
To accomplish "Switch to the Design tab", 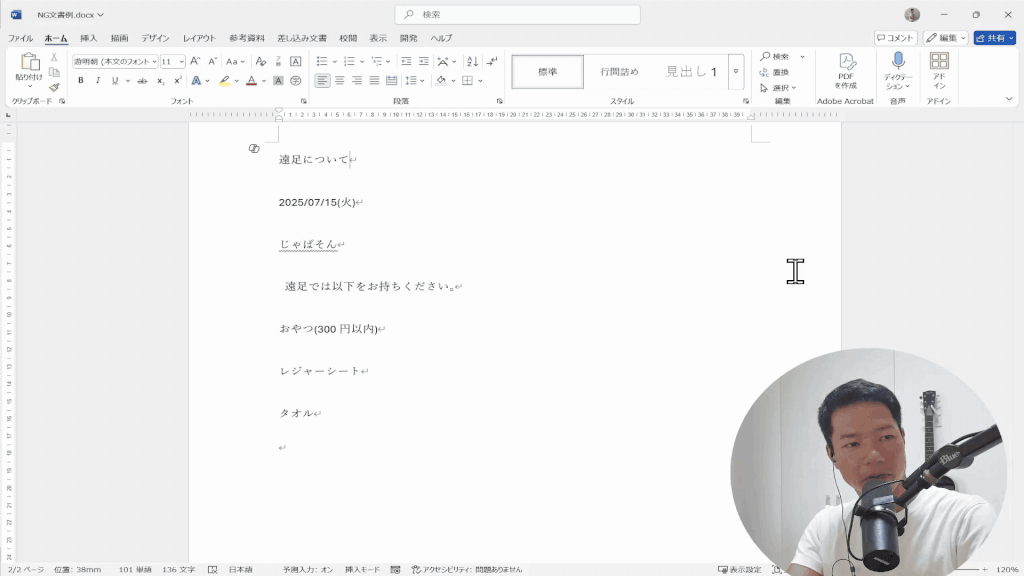I will coord(155,39).
